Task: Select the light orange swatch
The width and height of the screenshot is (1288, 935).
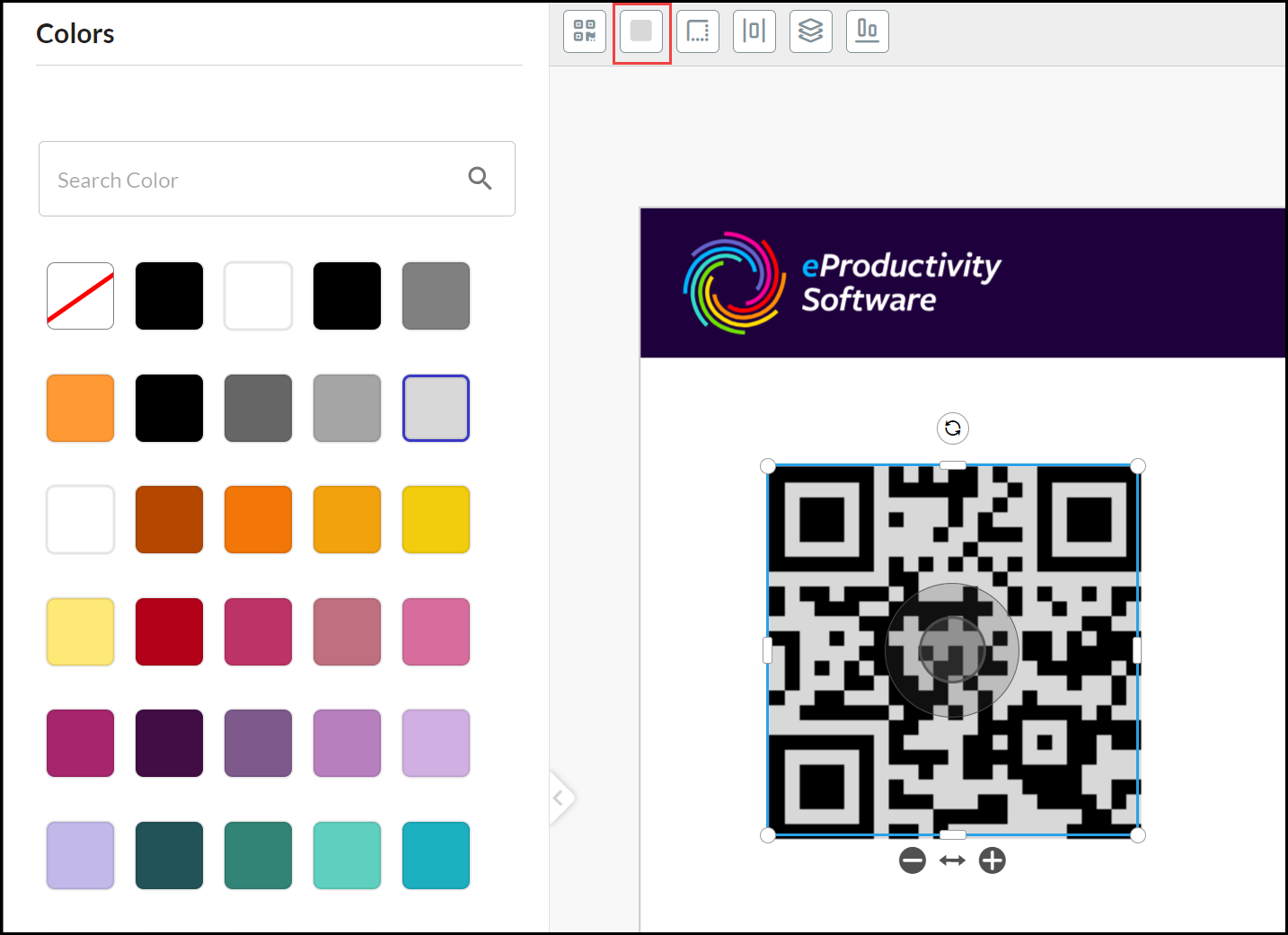Action: point(81,408)
